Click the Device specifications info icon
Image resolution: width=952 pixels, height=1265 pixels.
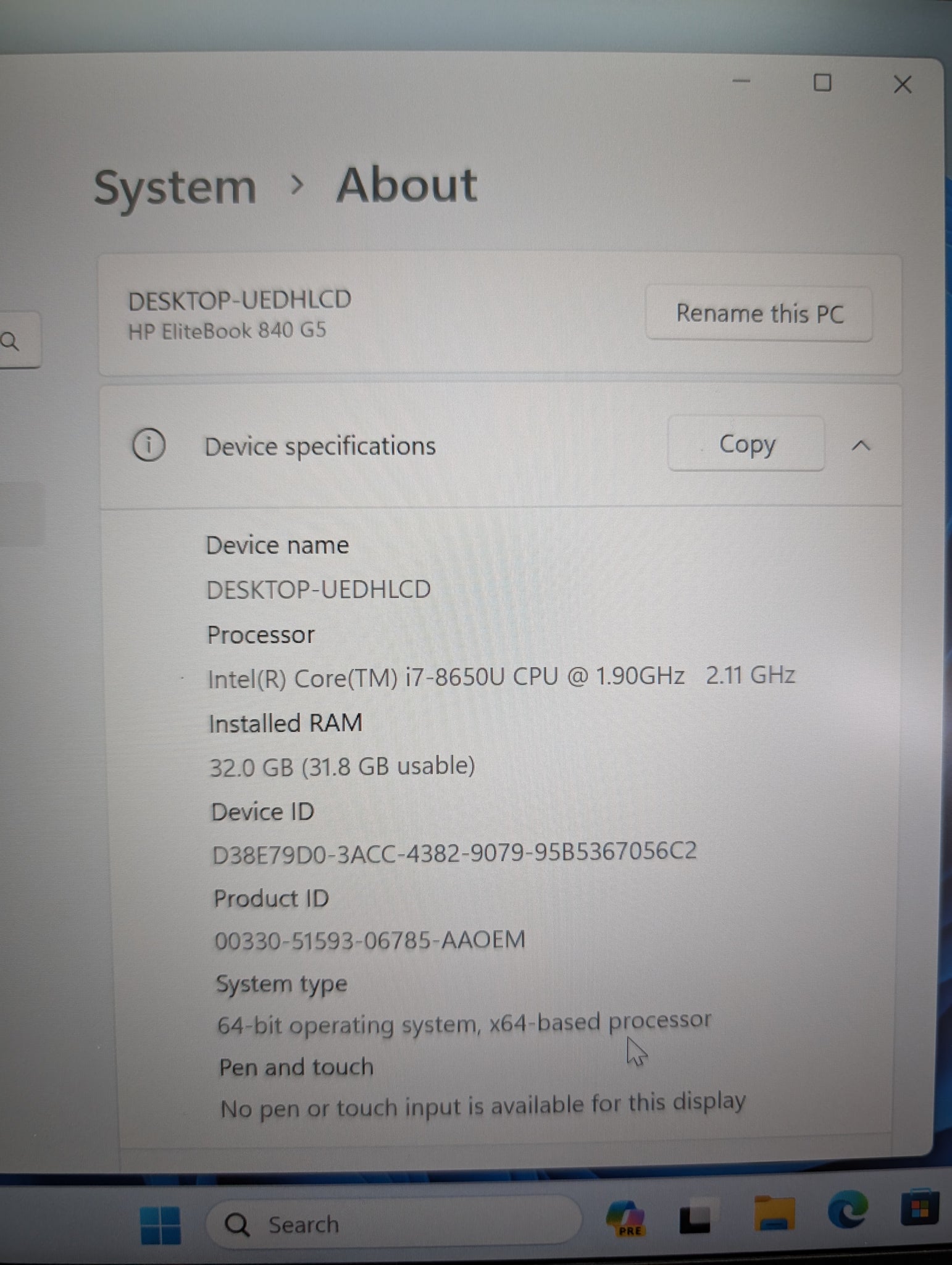[149, 445]
